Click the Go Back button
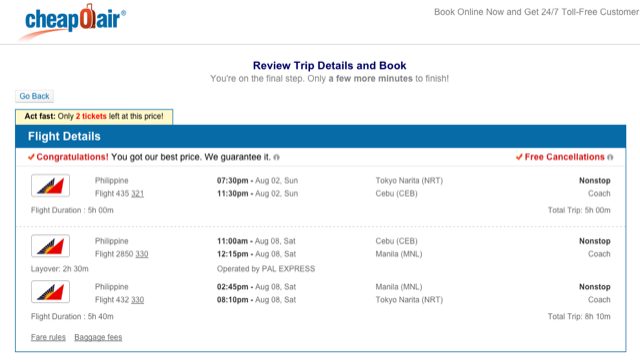Image resolution: width=640 pixels, height=362 pixels. click(x=34, y=96)
